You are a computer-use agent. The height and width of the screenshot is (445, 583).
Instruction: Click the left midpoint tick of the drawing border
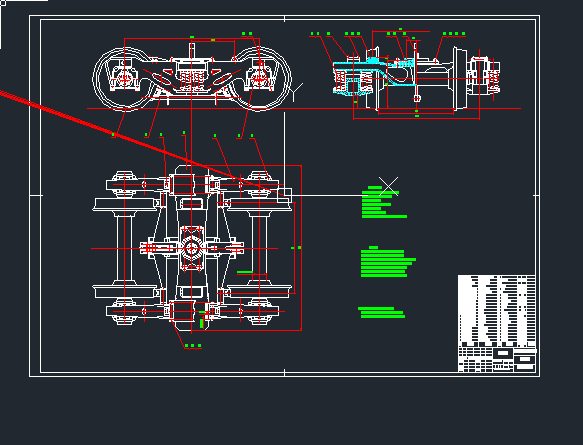click(36, 195)
